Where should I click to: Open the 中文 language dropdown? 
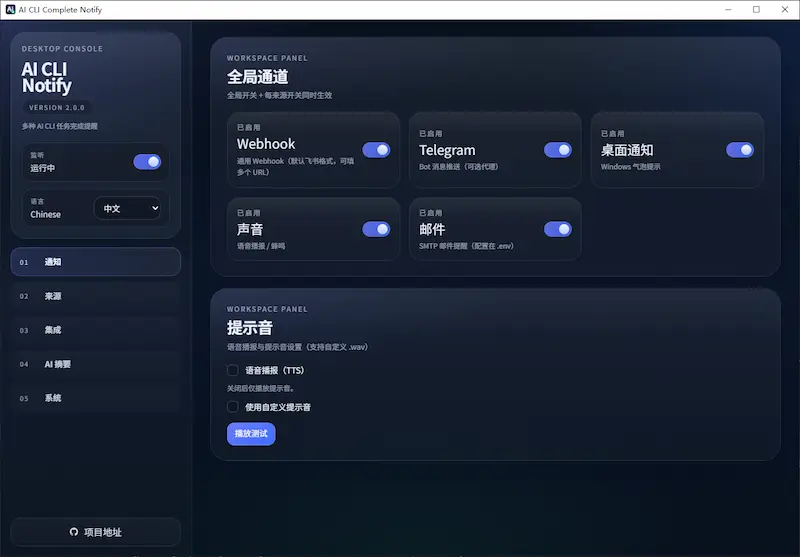pos(127,209)
